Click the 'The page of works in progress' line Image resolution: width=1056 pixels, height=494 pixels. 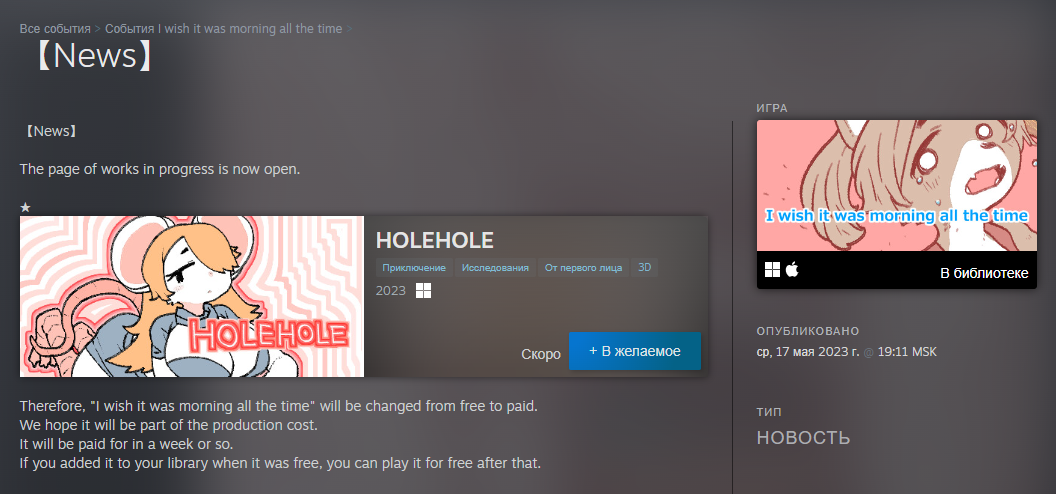tap(160, 169)
